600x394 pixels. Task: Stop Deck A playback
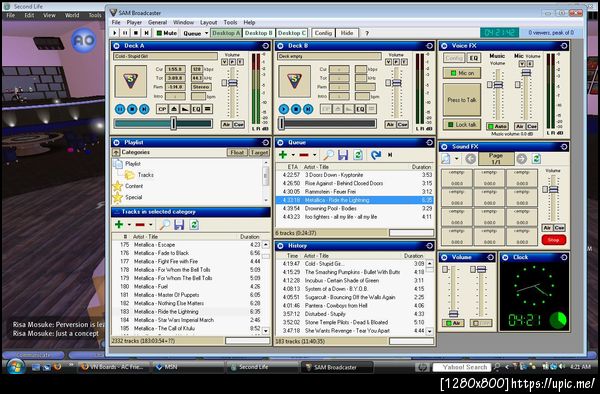(x=132, y=109)
